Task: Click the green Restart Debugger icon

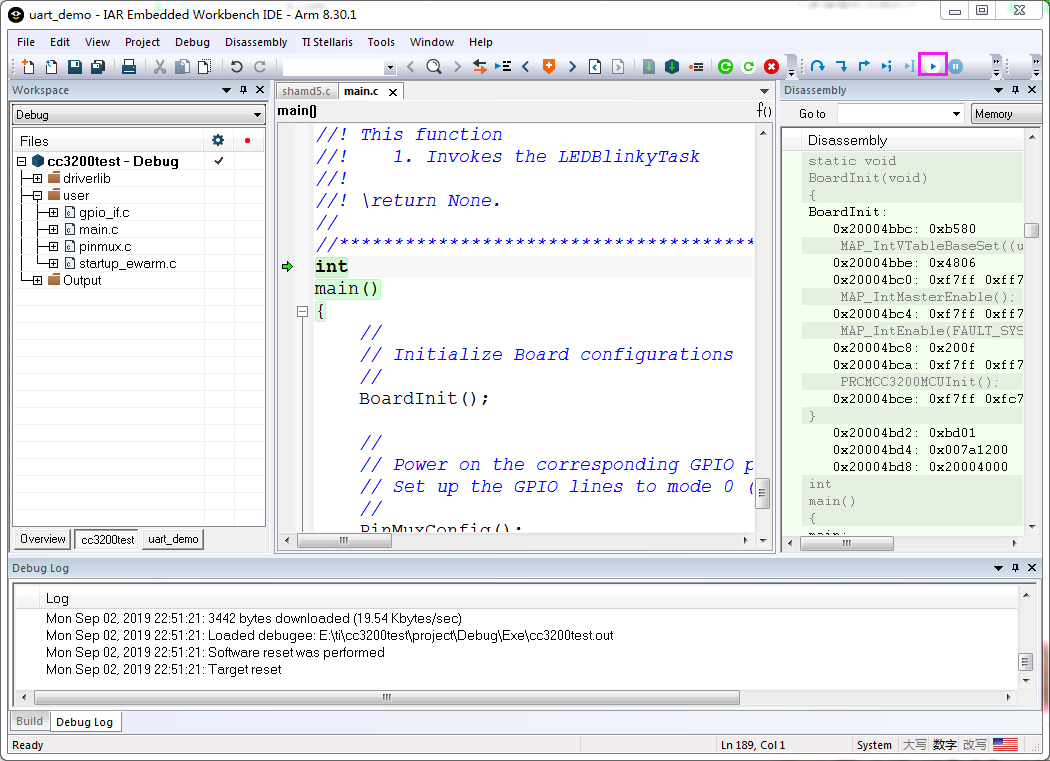Action: 725,66
